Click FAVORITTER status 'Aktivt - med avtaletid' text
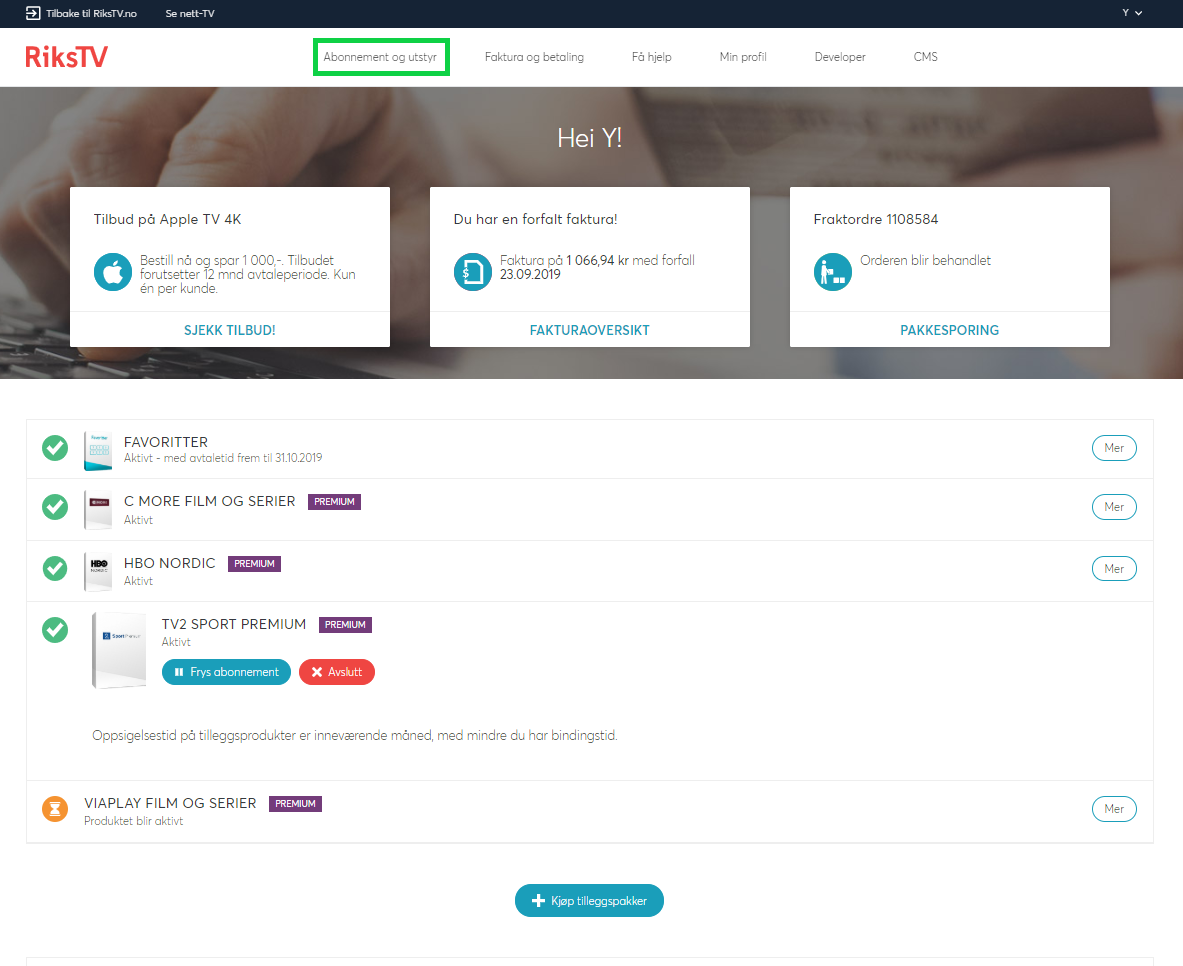 (x=223, y=458)
